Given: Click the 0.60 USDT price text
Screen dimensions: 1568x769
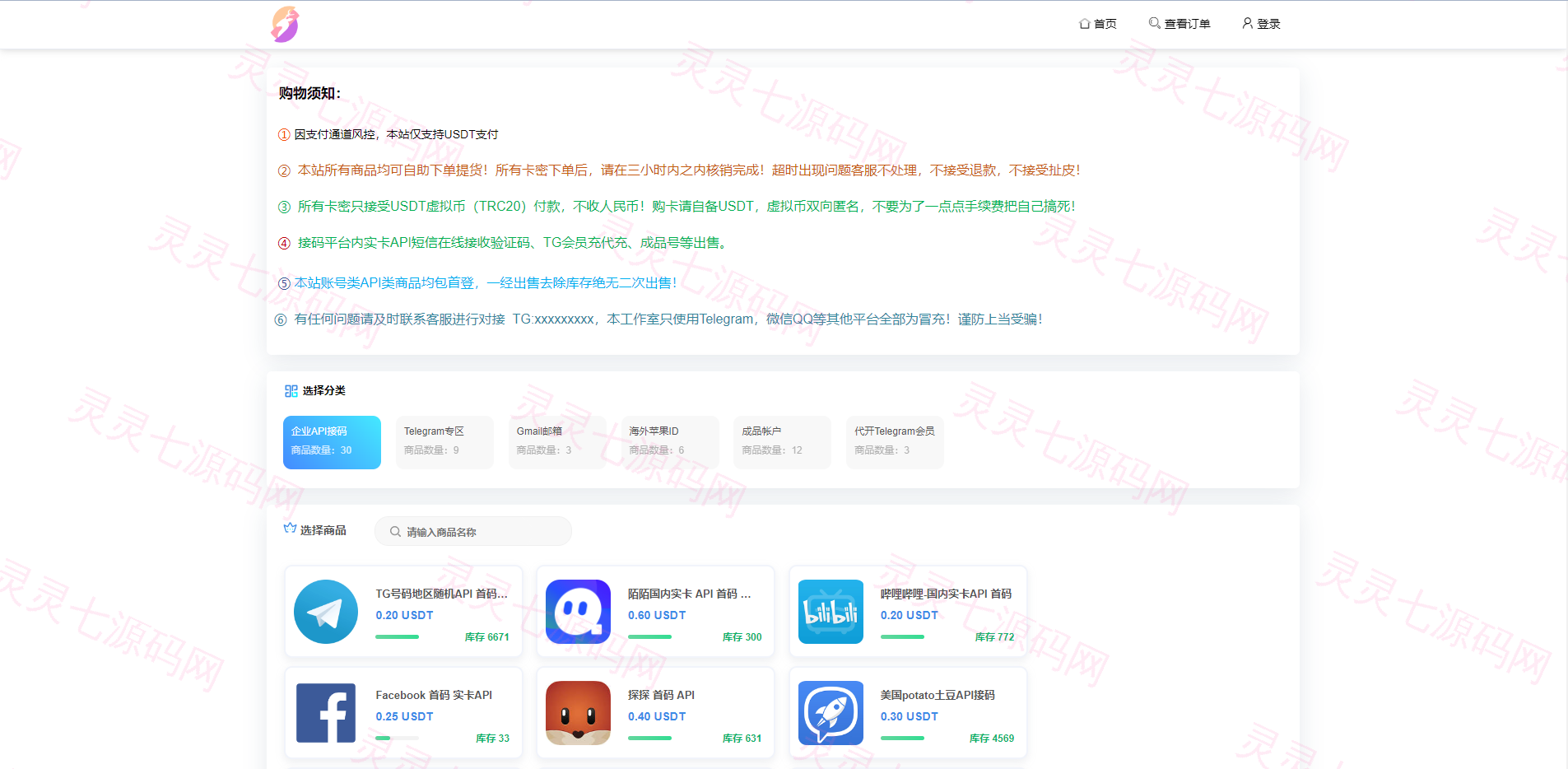Looking at the screenshot, I should click(x=657, y=615).
